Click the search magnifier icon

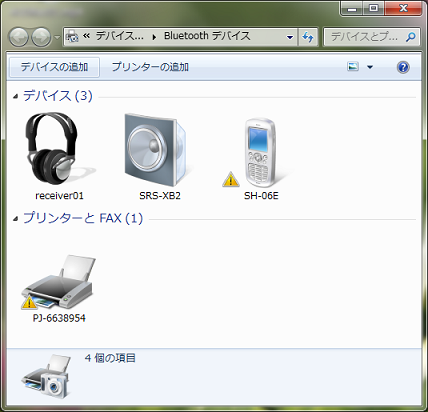coord(411,37)
